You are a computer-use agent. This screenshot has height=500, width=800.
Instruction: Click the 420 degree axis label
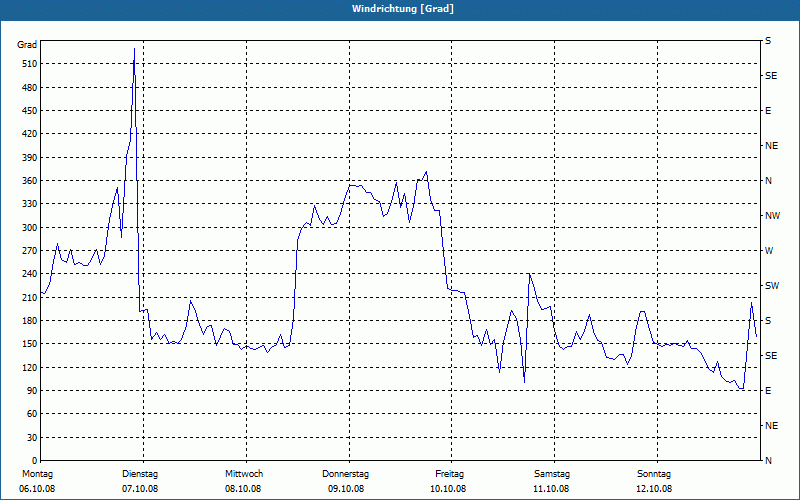[x=30, y=134]
